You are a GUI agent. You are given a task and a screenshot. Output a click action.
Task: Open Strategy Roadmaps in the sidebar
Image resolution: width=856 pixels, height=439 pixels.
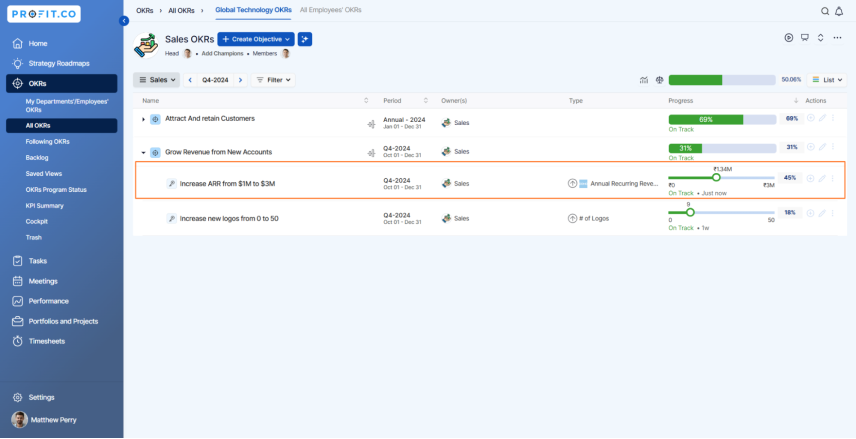[61, 63]
